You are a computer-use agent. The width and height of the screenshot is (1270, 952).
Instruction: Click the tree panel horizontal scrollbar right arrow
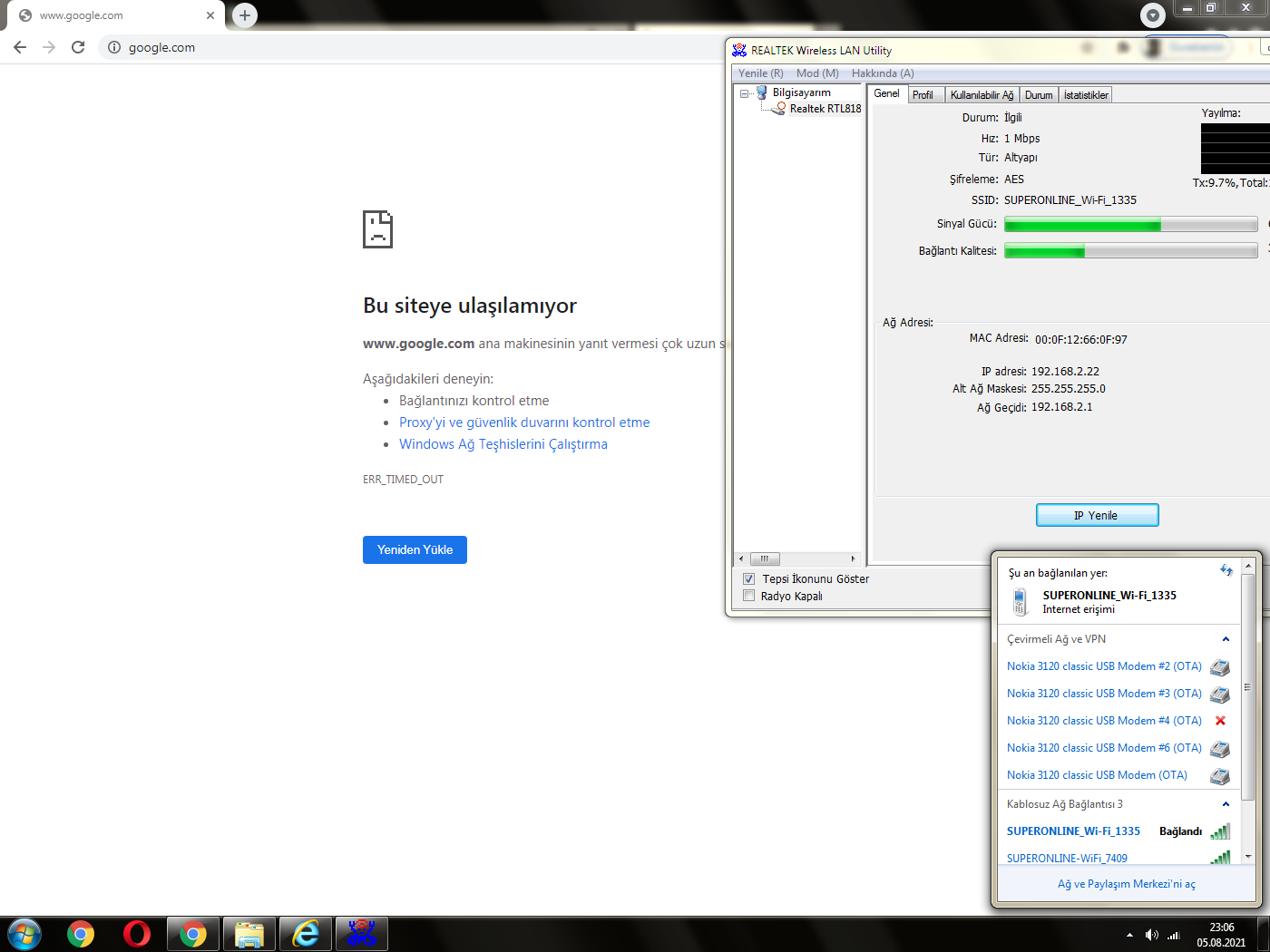[853, 559]
